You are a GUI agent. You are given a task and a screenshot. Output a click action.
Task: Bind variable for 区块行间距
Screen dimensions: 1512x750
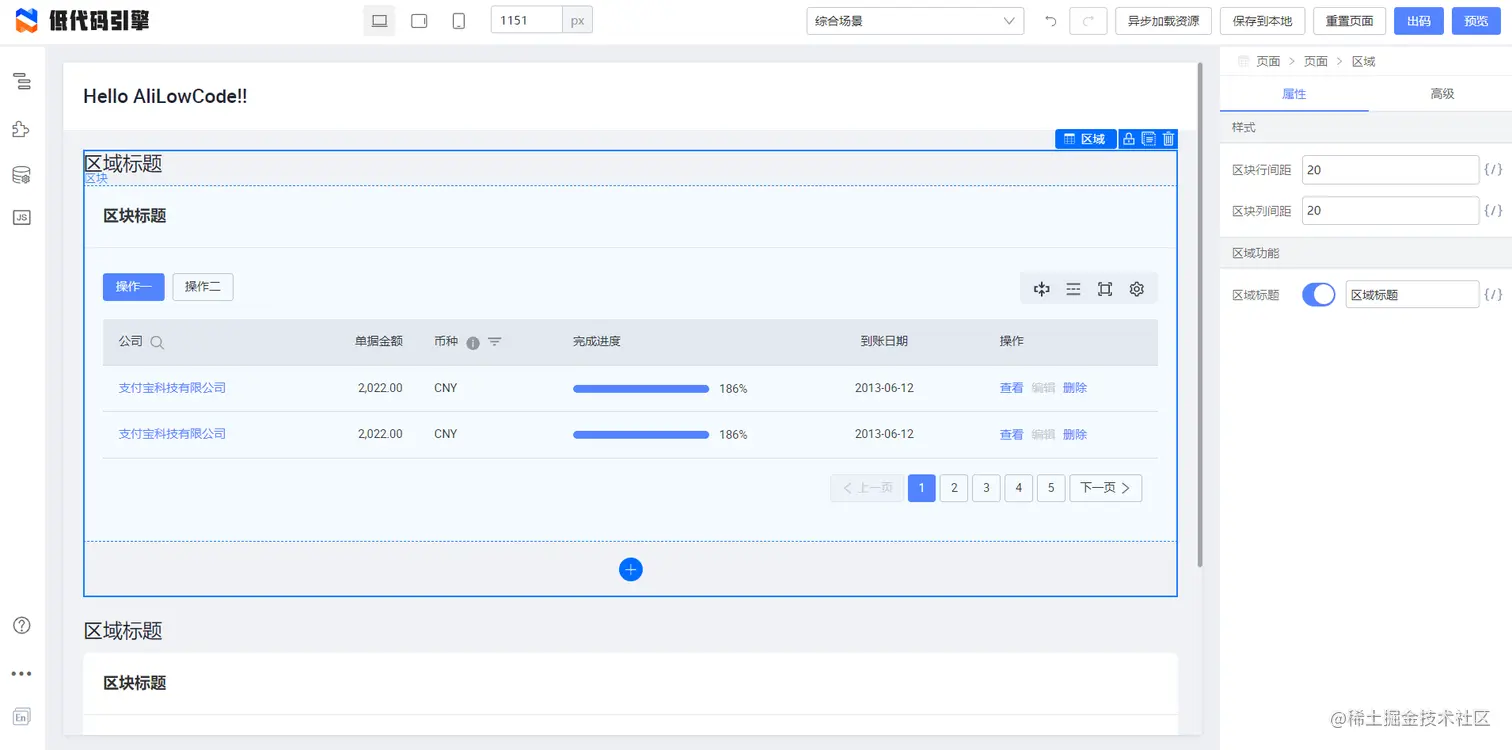pyautogui.click(x=1493, y=170)
